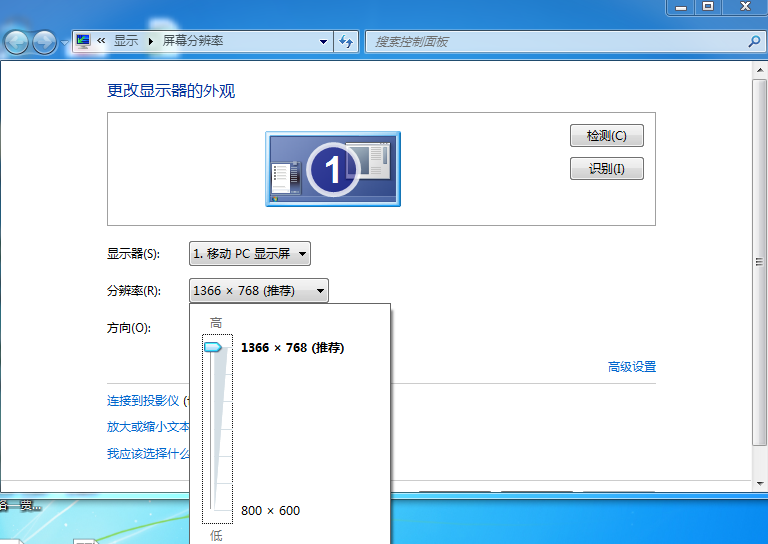This screenshot has height=544, width=768.
Task: Click the 识别(I) button
Action: (x=606, y=168)
